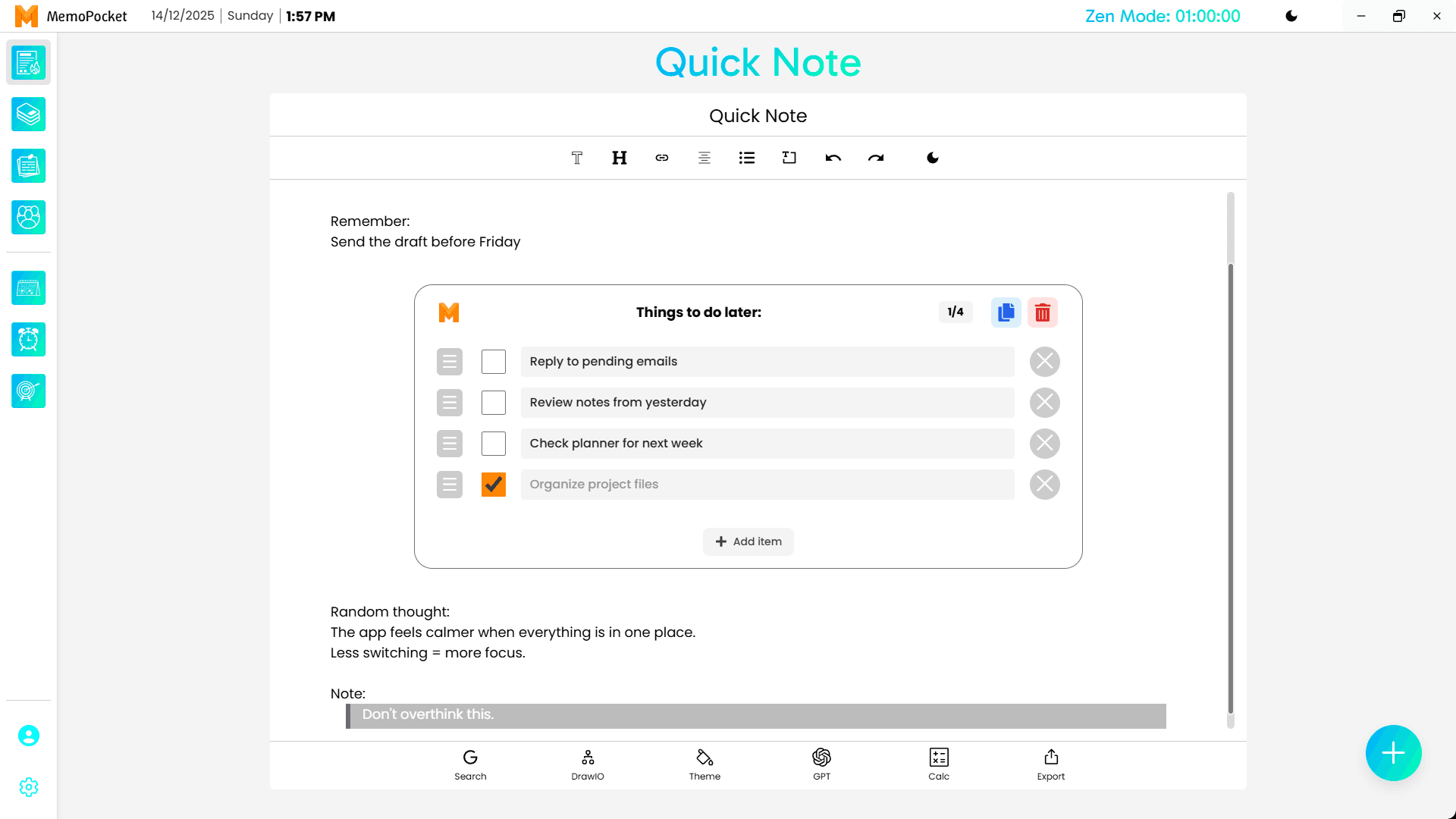Click the center align text icon
The width and height of the screenshot is (1456, 819).
click(x=704, y=158)
